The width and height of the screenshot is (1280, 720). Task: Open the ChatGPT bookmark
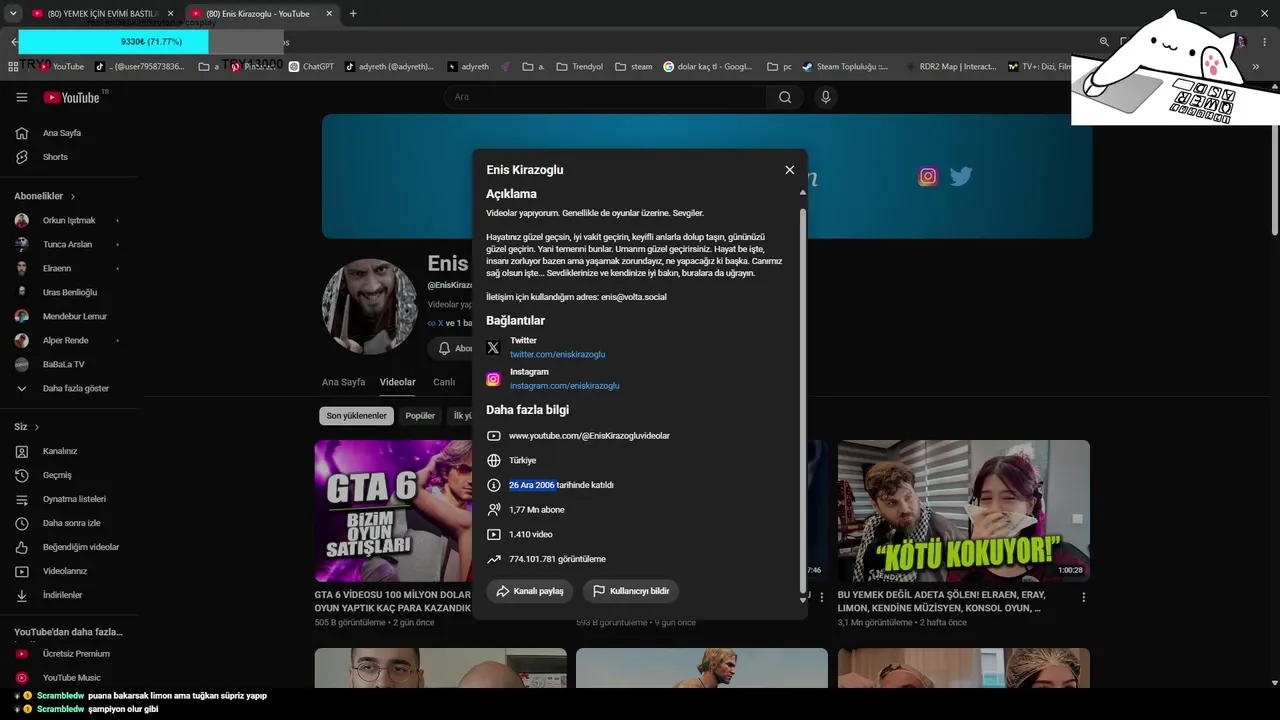[311, 67]
